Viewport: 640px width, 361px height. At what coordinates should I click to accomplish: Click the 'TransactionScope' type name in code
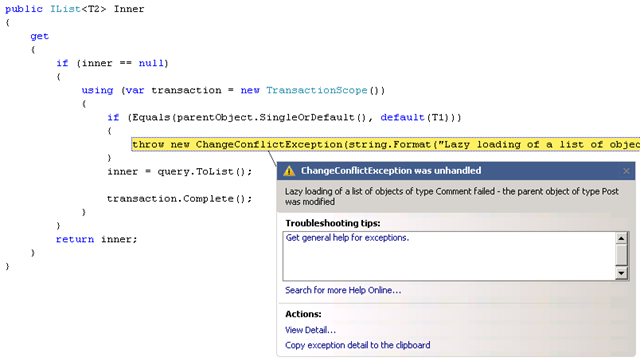click(x=317, y=90)
